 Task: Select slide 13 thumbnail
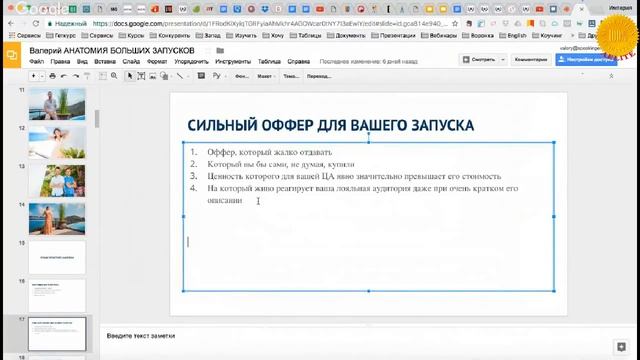[x=57, y=181]
